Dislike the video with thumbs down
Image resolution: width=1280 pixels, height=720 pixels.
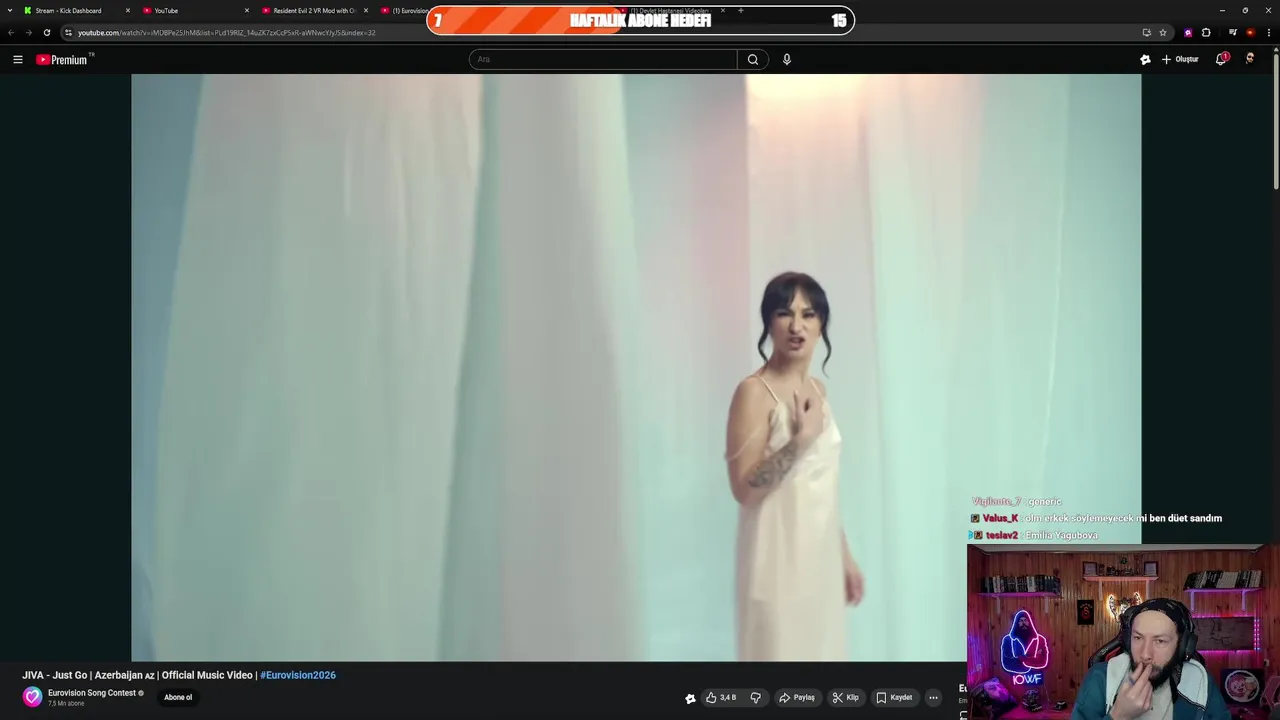[x=756, y=698]
